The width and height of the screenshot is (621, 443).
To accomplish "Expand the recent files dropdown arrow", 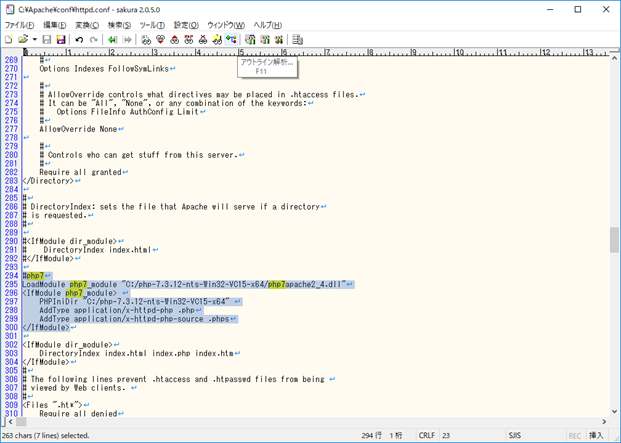I will tap(34, 40).
